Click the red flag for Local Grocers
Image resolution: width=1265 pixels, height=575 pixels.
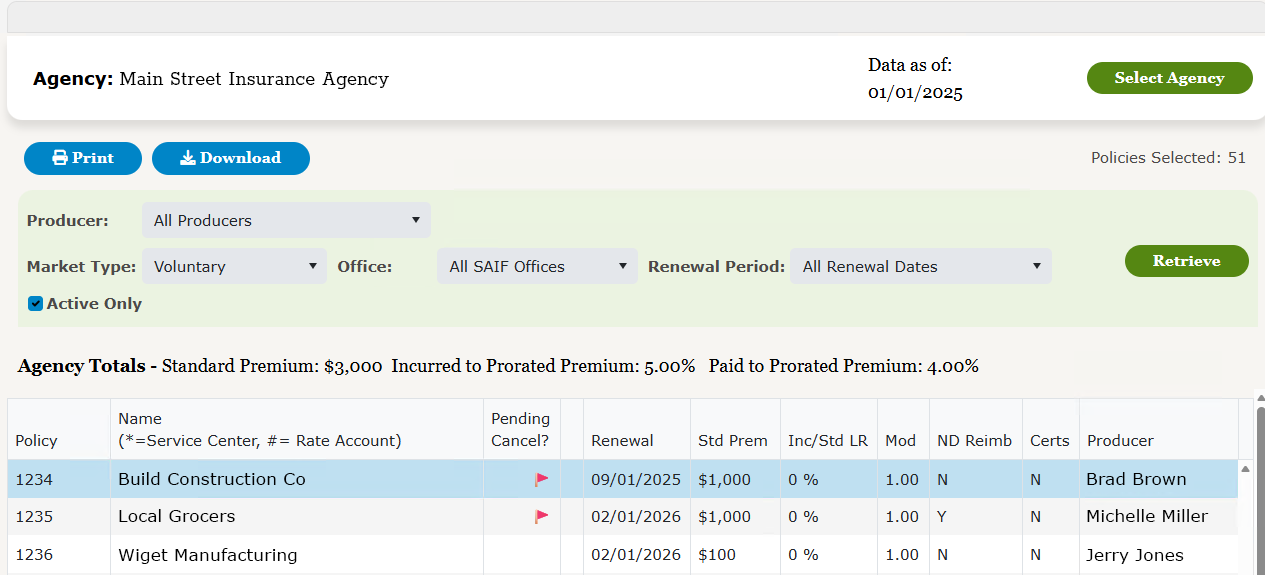tap(541, 517)
